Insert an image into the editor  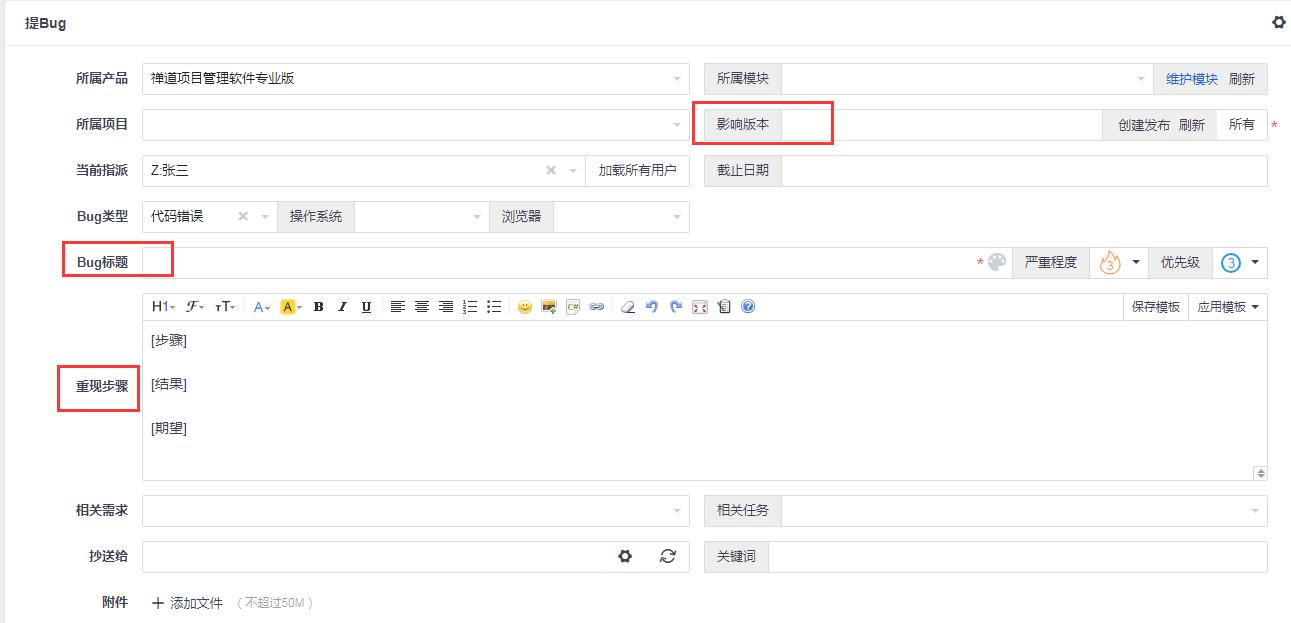(549, 307)
